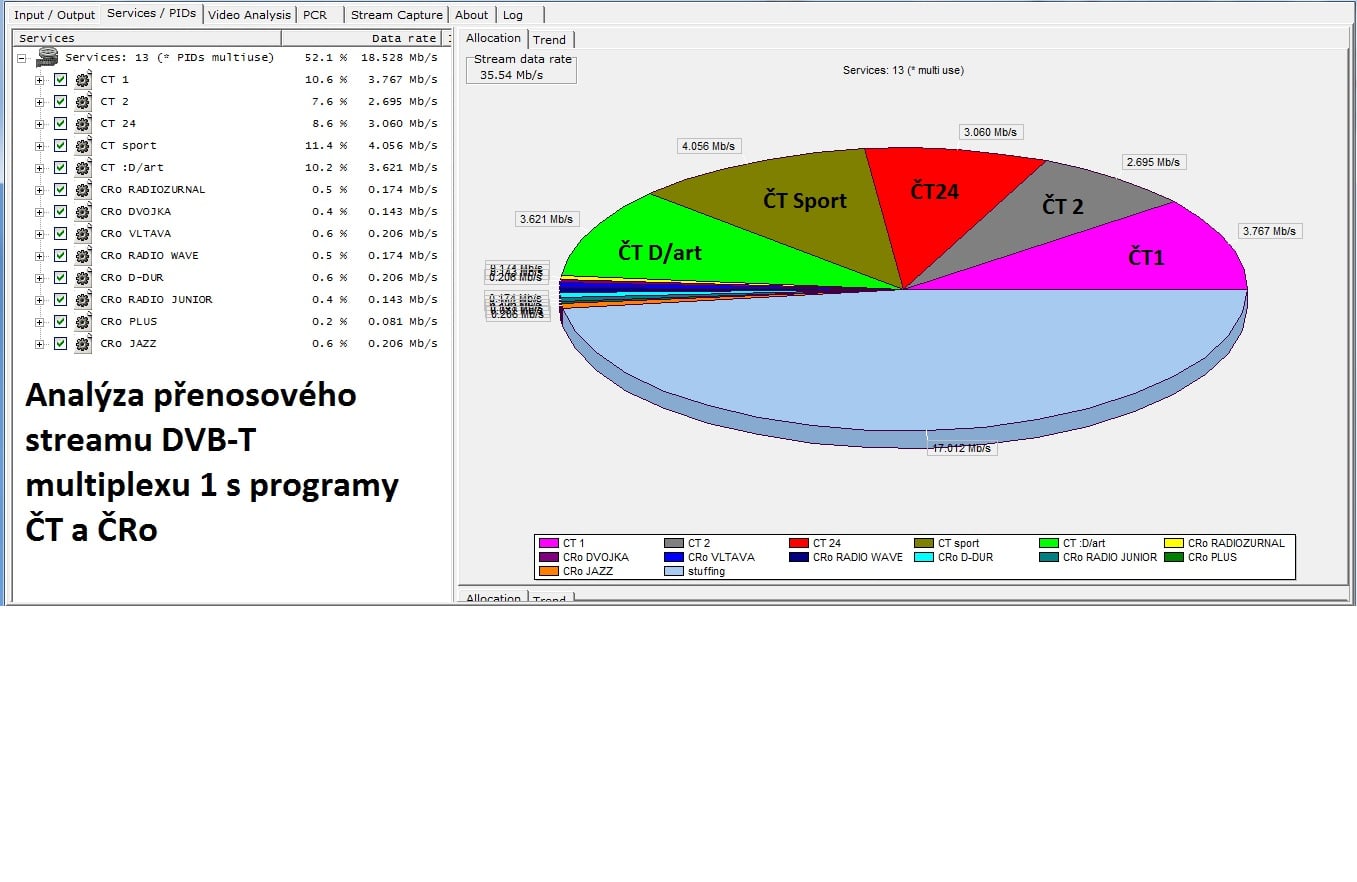The image size is (1357, 882).
Task: Uncheck the CT 2 service checkbox
Action: tap(60, 102)
